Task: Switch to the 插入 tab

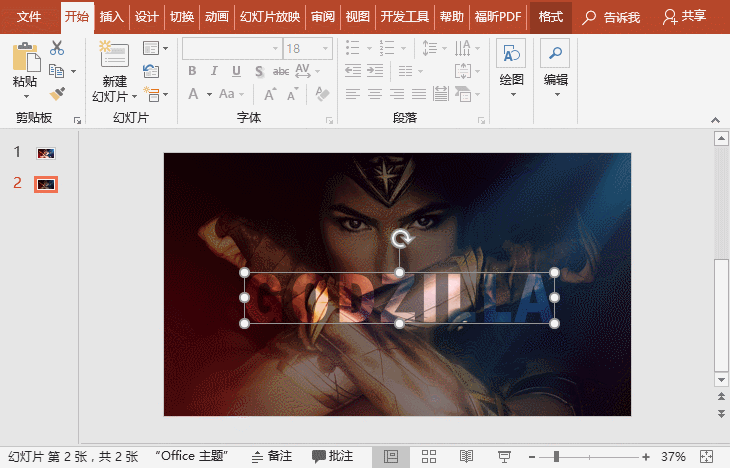Action: 112,17
